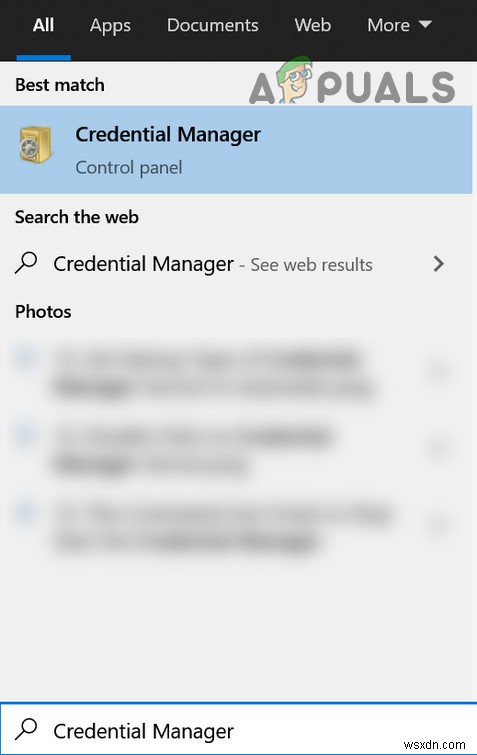Select the All tab
477x755 pixels.
coord(43,25)
